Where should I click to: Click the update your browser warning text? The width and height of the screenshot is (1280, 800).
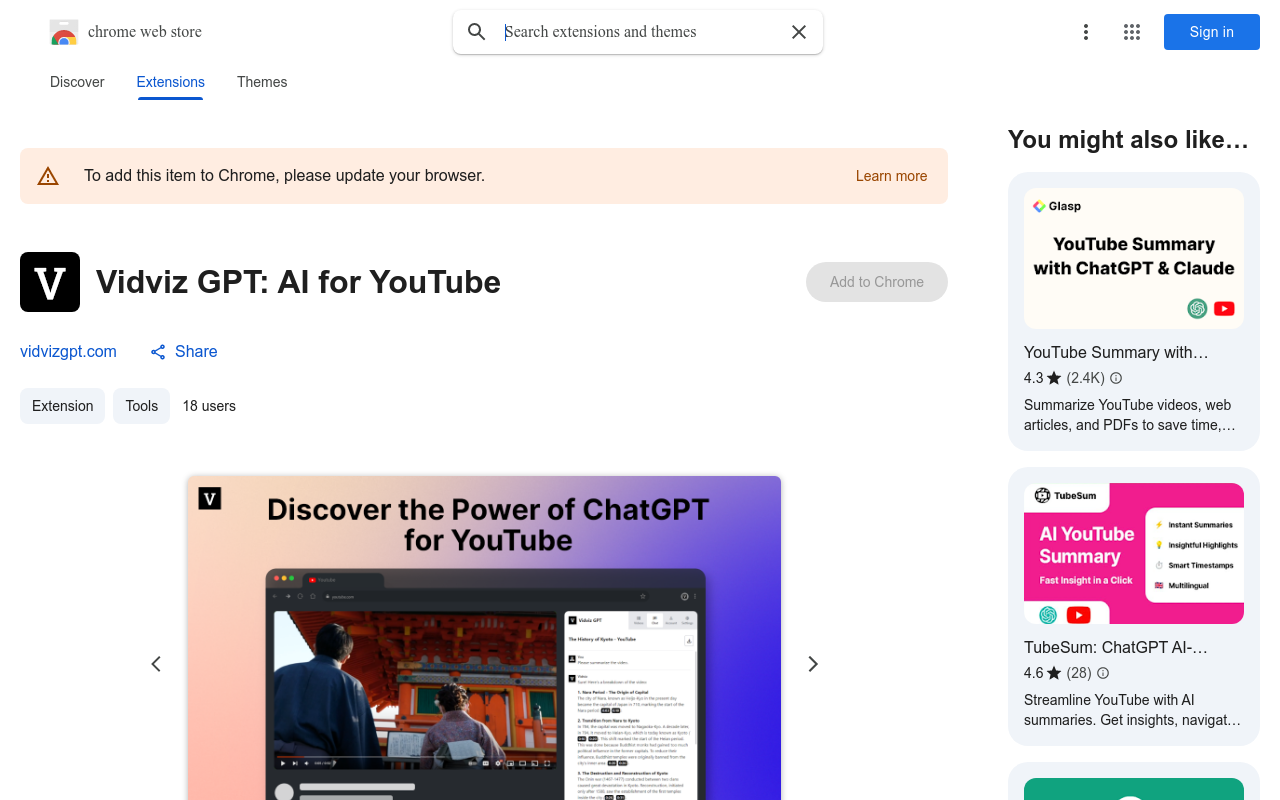click(284, 176)
